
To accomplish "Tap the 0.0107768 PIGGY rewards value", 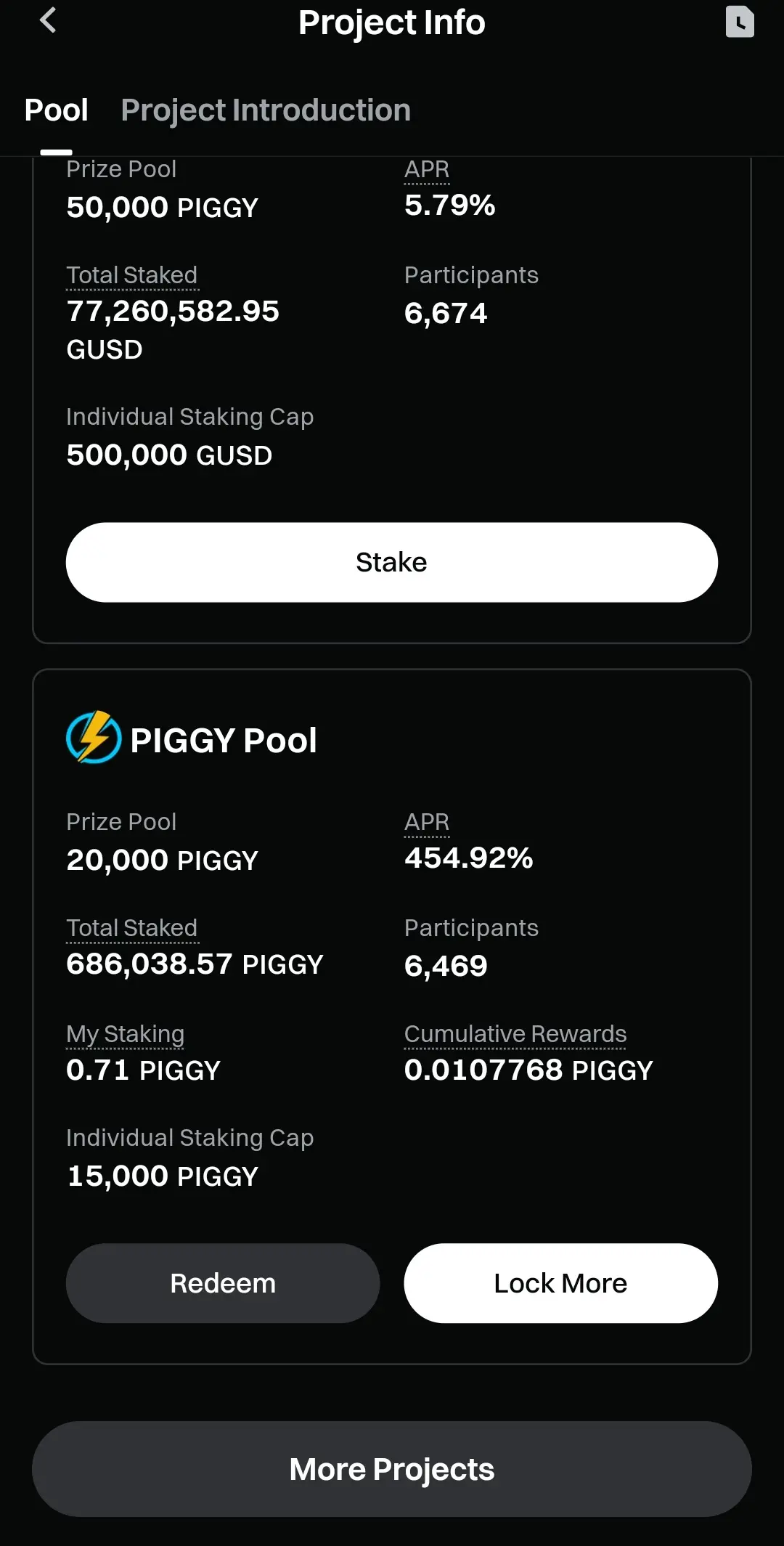I will [528, 1070].
